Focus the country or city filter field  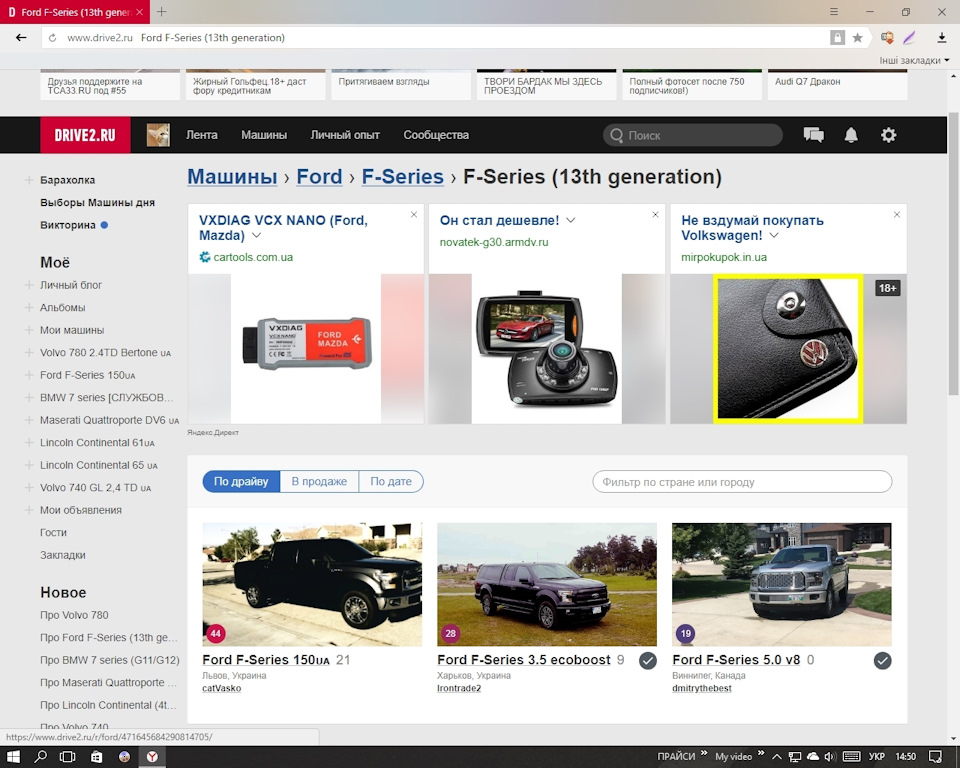coord(742,482)
